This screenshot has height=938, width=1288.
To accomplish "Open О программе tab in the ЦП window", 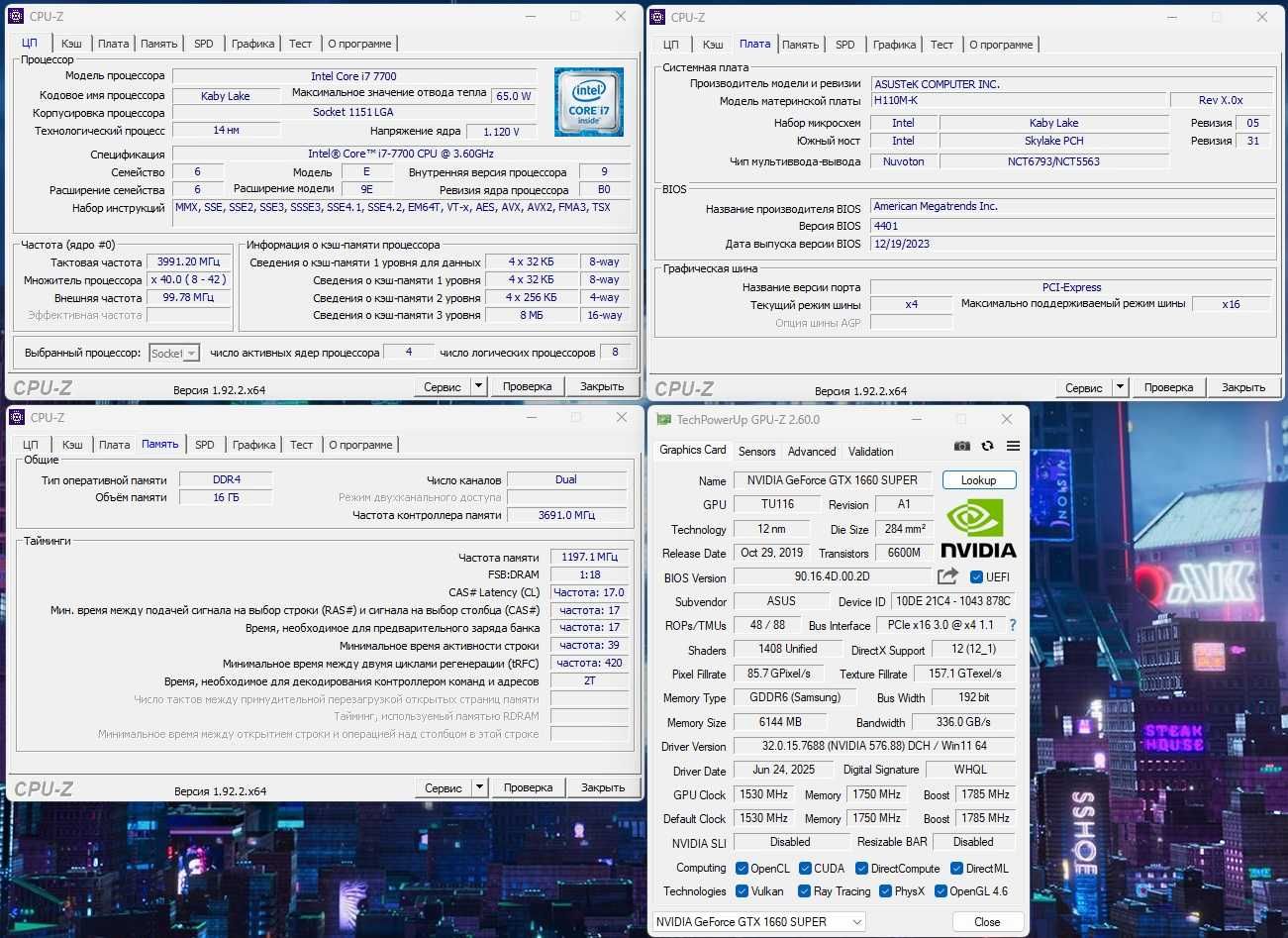I will pyautogui.click(x=359, y=44).
